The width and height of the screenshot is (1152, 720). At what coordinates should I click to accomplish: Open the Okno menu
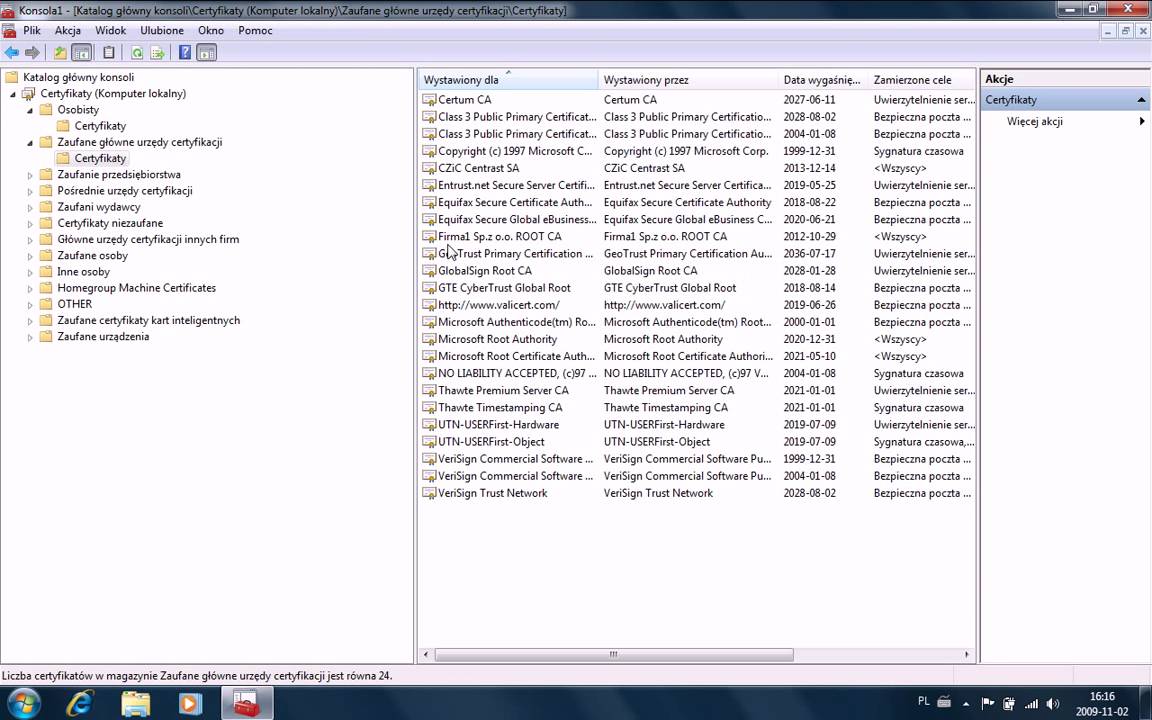[211, 30]
